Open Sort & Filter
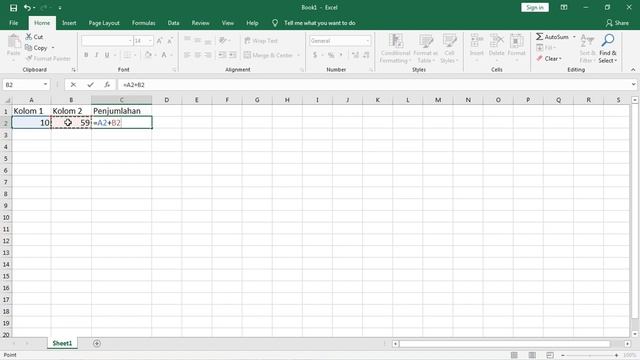Screen dimensions: 640x360 click(x=587, y=48)
